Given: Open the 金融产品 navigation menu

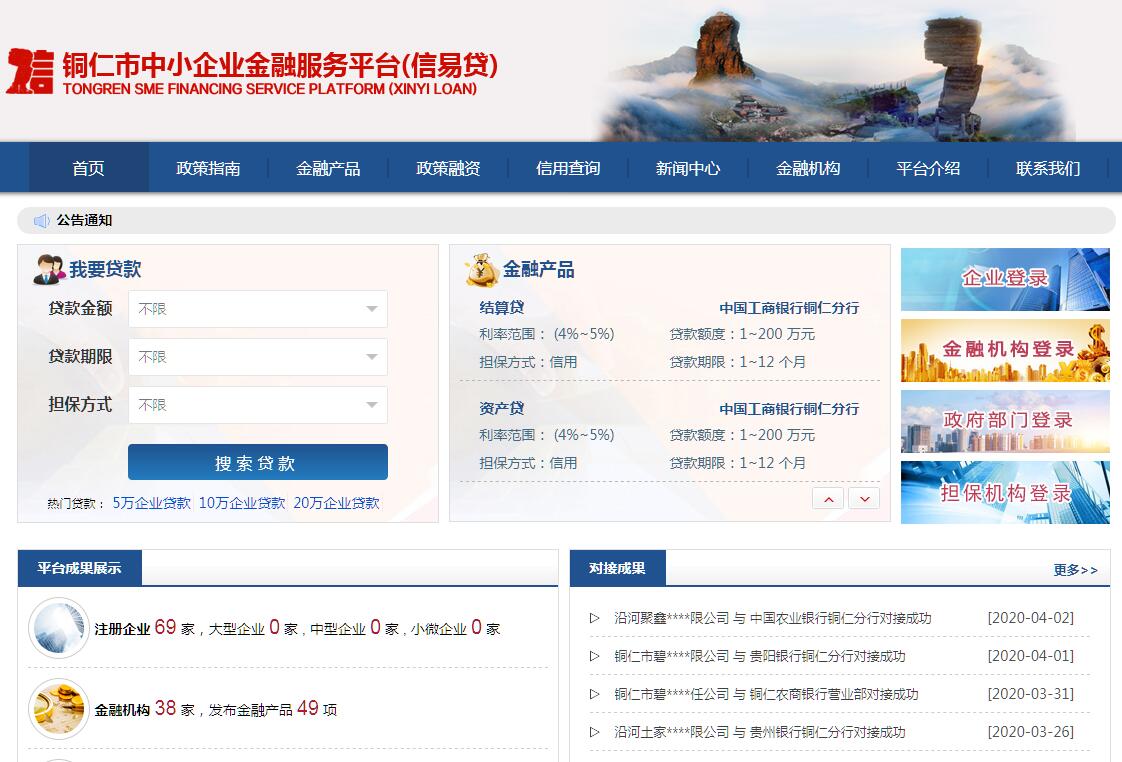Looking at the screenshot, I should 328,168.
